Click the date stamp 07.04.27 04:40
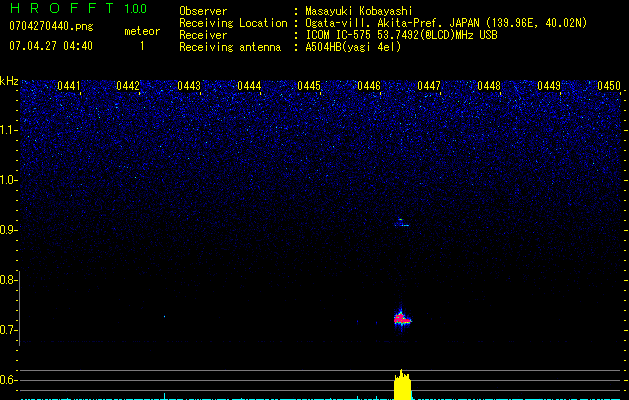The height and width of the screenshot is (400, 629). pyautogui.click(x=50, y=46)
